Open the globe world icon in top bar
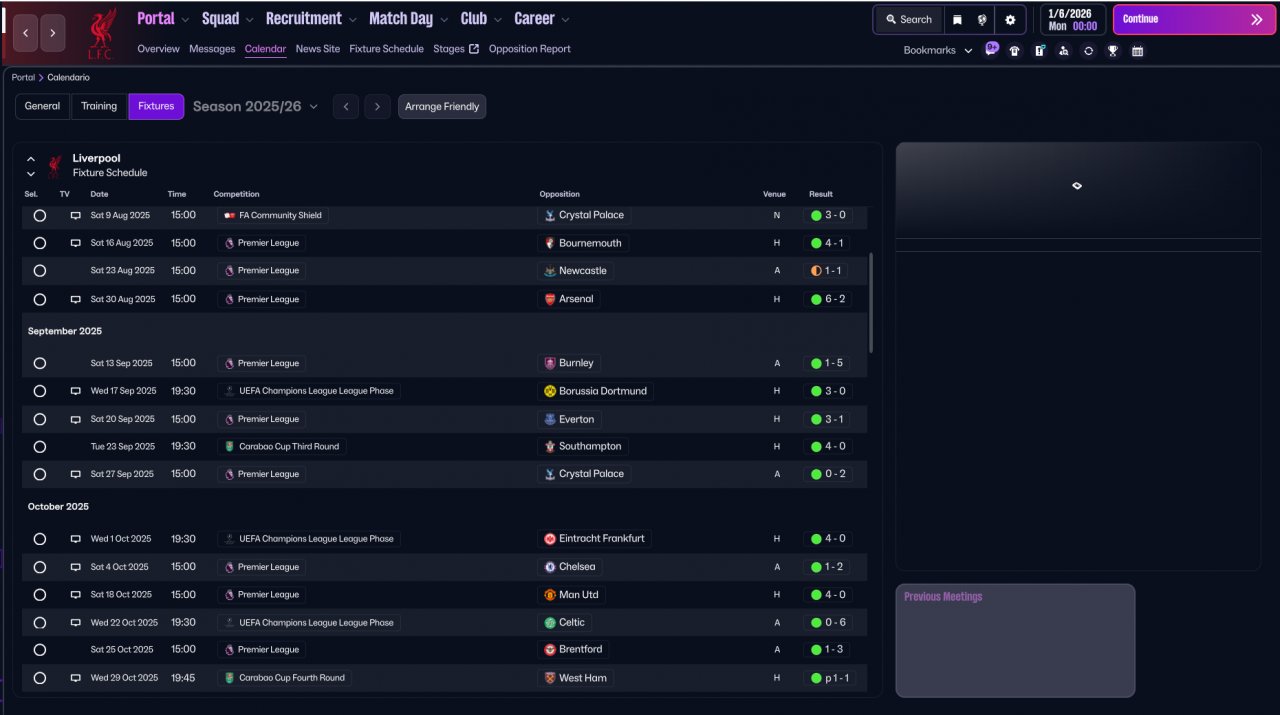1280x715 pixels. 982,19
